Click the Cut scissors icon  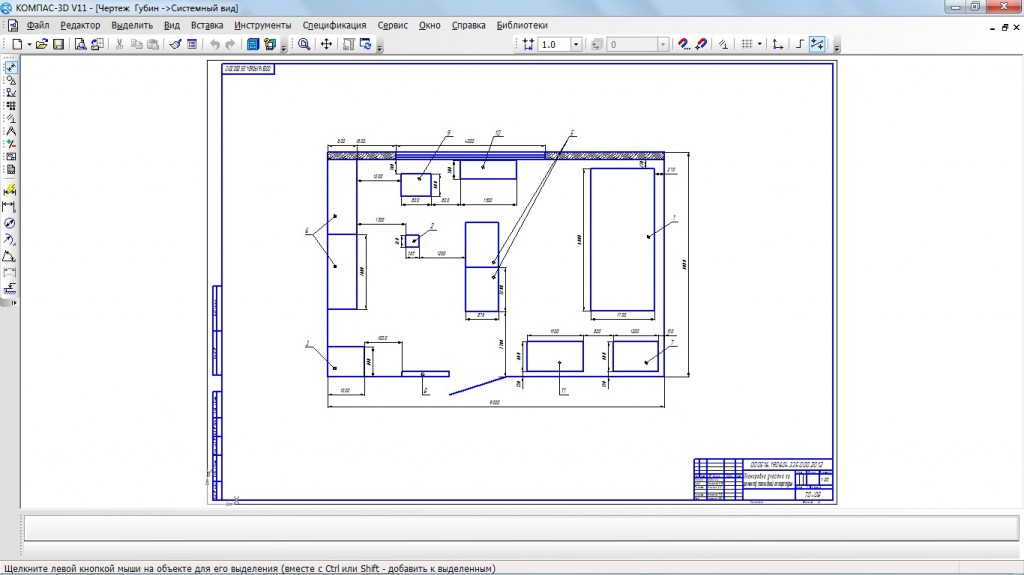coord(120,44)
